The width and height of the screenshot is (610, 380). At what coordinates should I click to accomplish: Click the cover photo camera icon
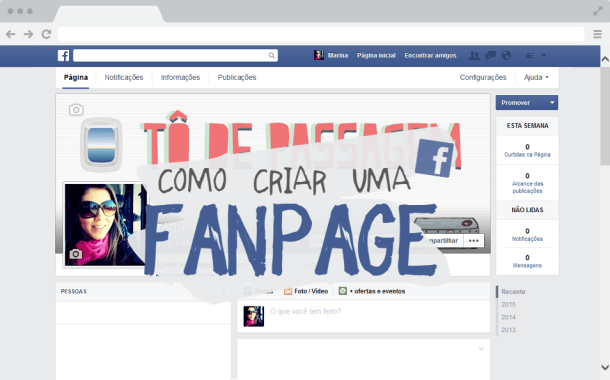(76, 110)
